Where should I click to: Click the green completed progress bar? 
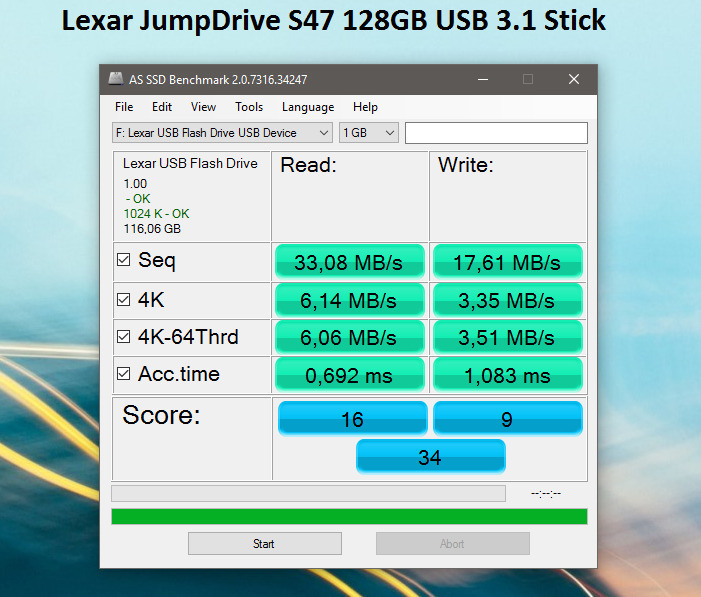pos(349,516)
